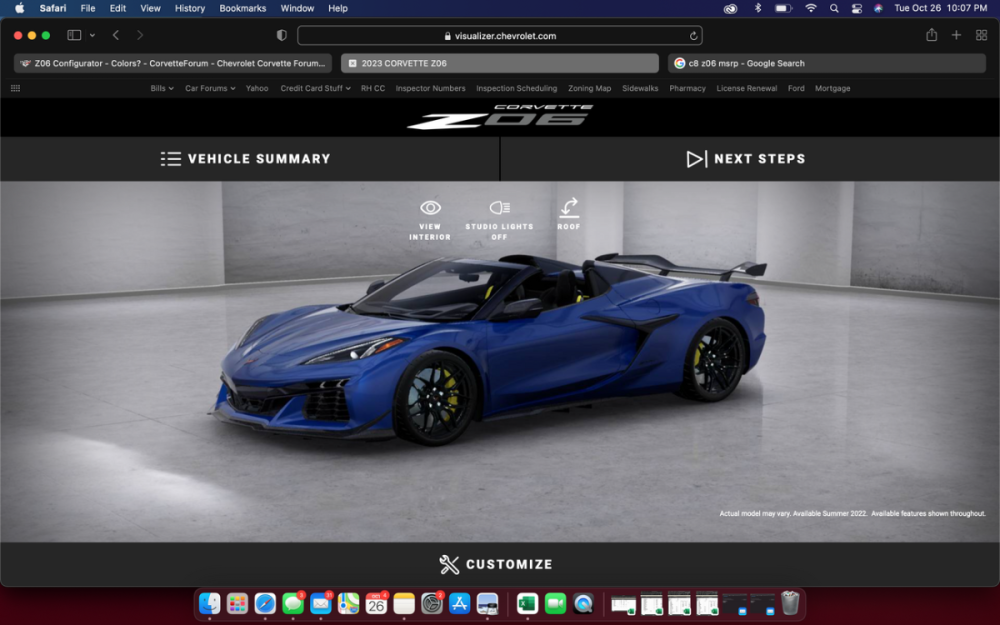Open the File menu
1000x625 pixels.
click(x=88, y=8)
